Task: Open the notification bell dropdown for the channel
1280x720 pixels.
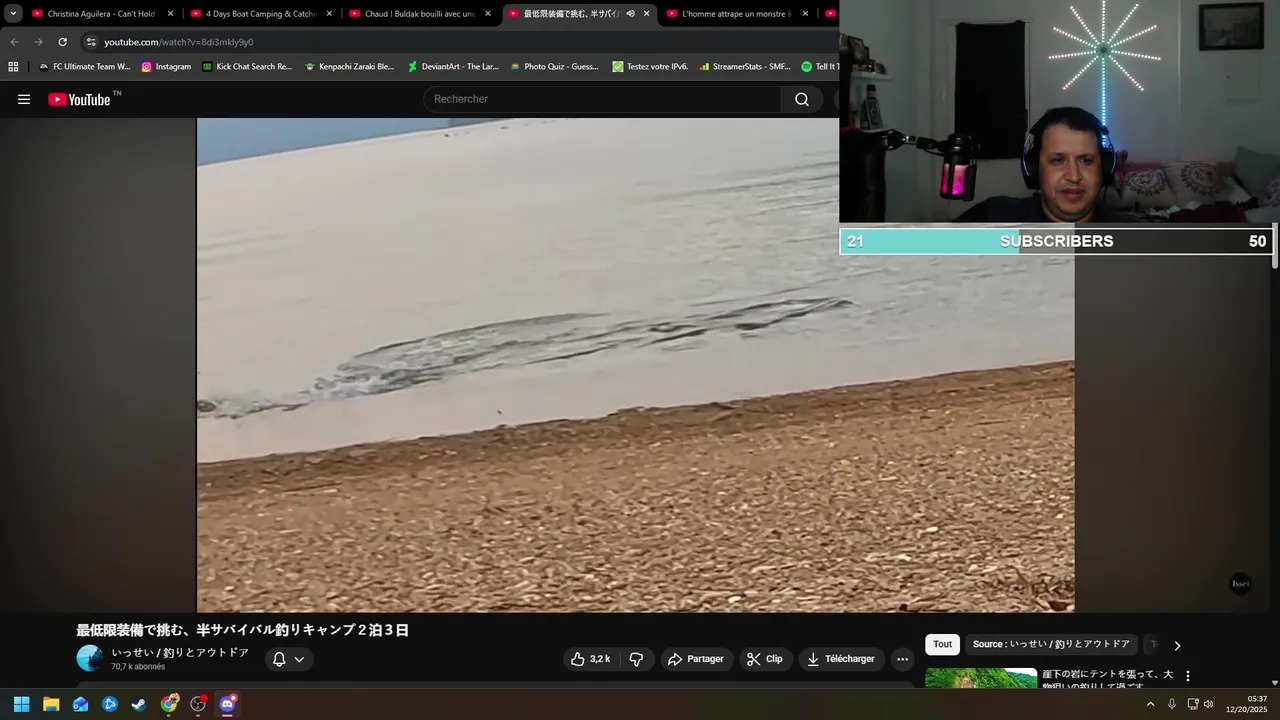Action: (x=289, y=659)
